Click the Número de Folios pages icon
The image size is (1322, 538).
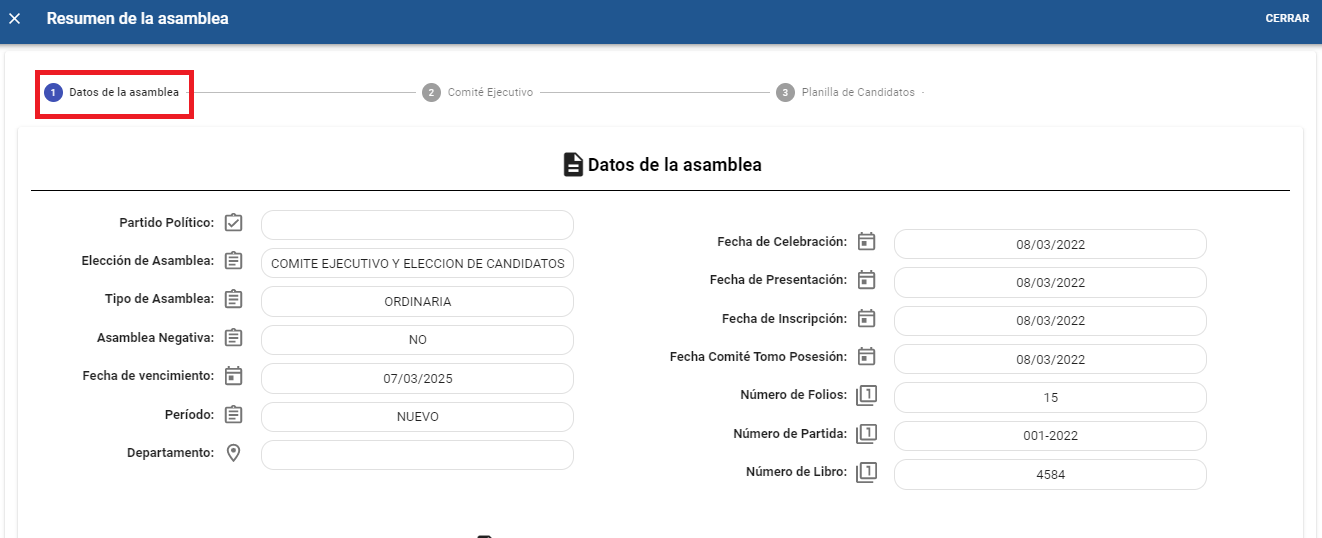pos(866,396)
